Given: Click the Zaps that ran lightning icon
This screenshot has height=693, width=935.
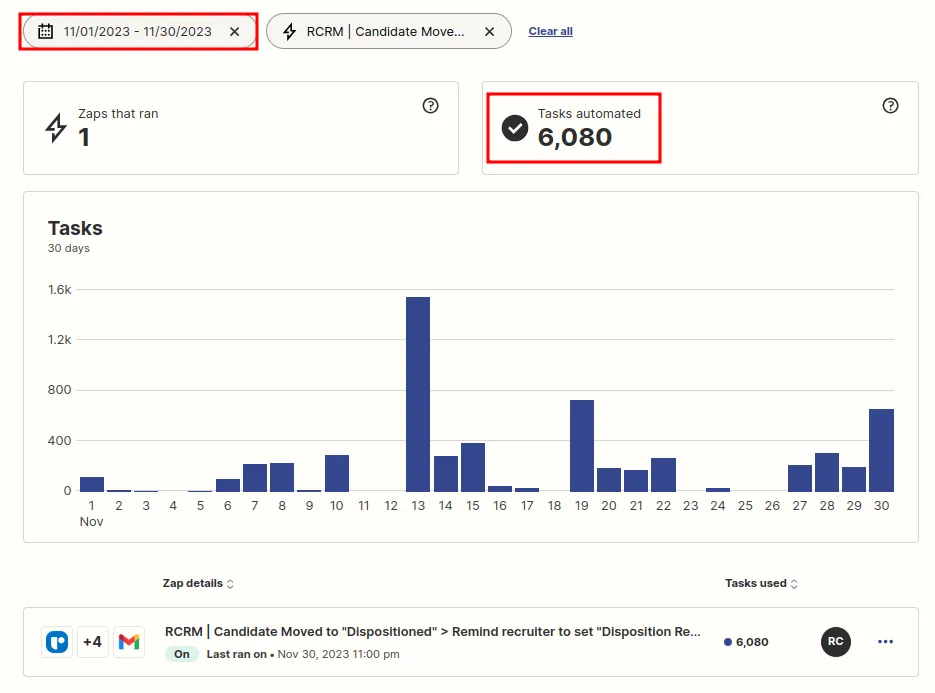Looking at the screenshot, I should point(57,128).
